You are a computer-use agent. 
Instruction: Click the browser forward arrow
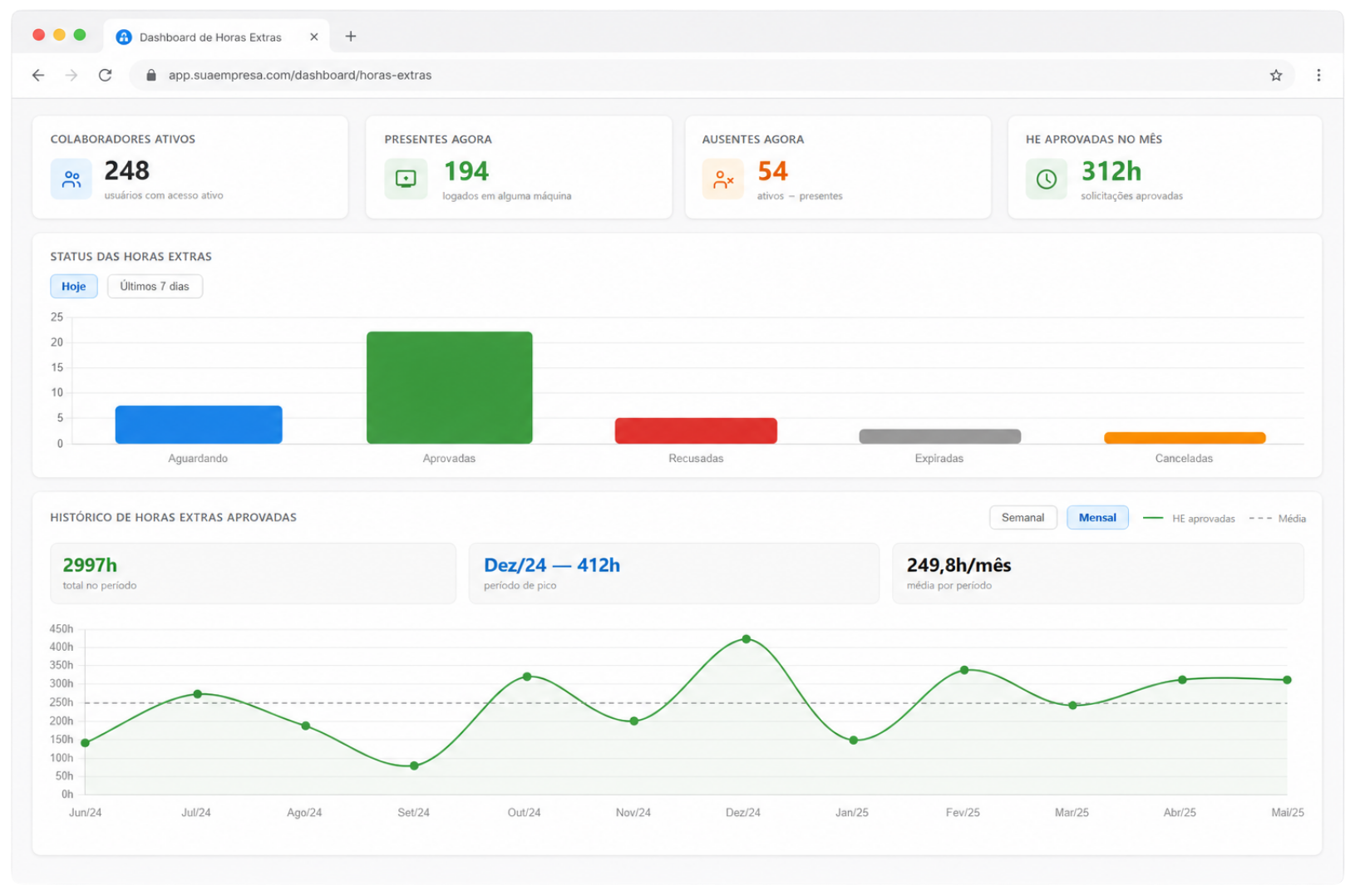click(71, 75)
